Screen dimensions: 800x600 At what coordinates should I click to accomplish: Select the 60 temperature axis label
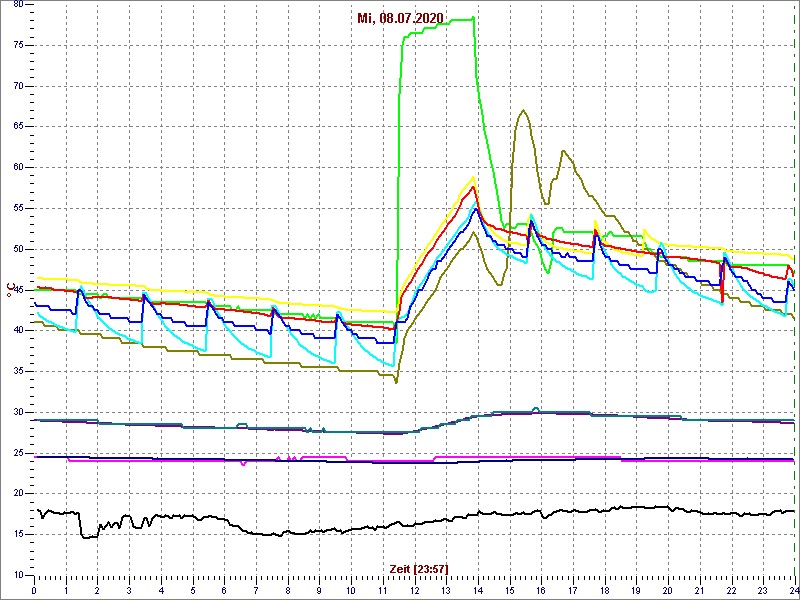click(18, 167)
